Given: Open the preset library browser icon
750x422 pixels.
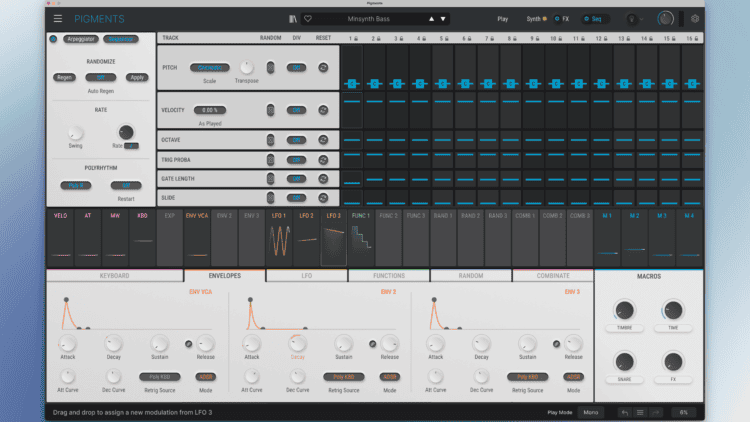Looking at the screenshot, I should [x=293, y=19].
